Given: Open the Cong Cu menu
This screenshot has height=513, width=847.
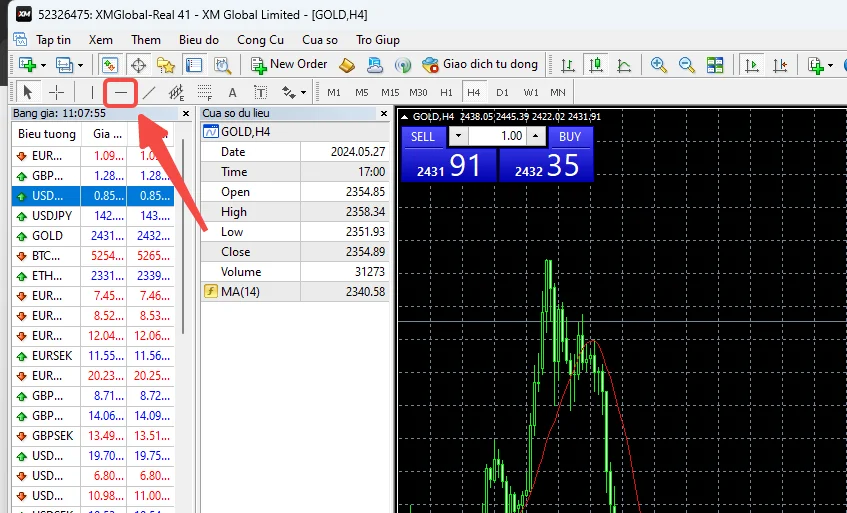Looking at the screenshot, I should (260, 40).
